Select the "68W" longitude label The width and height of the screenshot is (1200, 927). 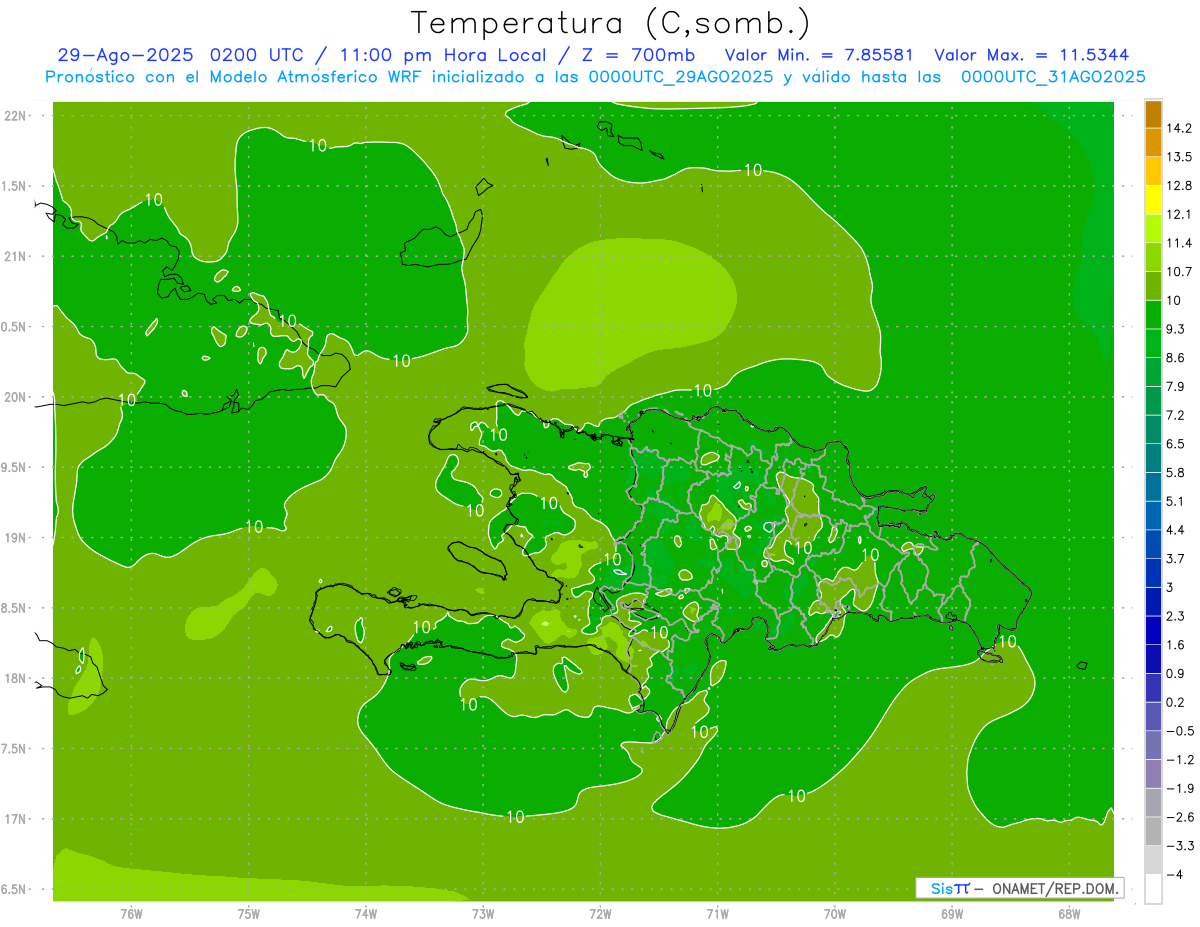pyautogui.click(x=1069, y=913)
